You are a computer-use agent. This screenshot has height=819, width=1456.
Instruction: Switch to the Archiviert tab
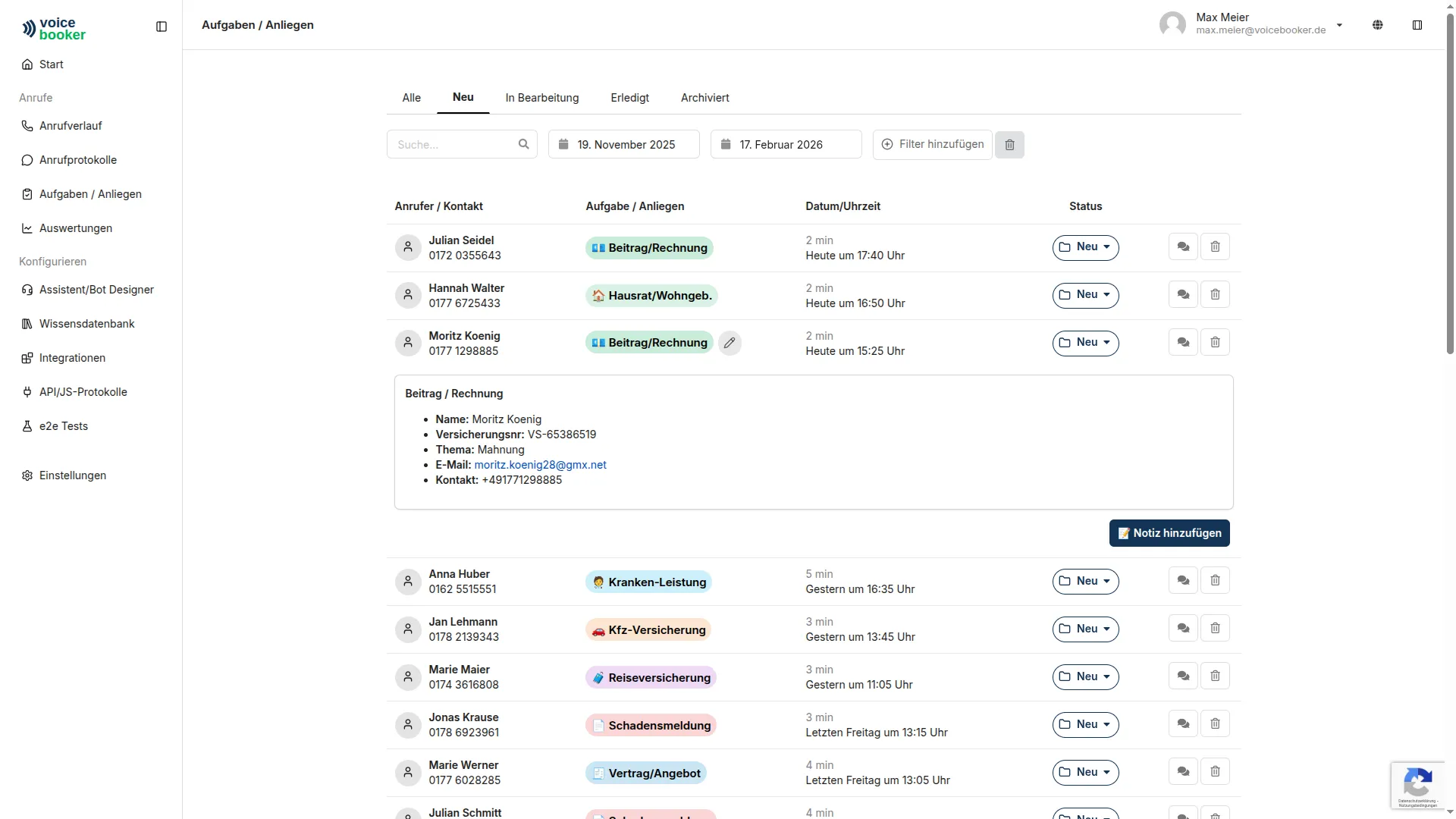click(x=704, y=98)
